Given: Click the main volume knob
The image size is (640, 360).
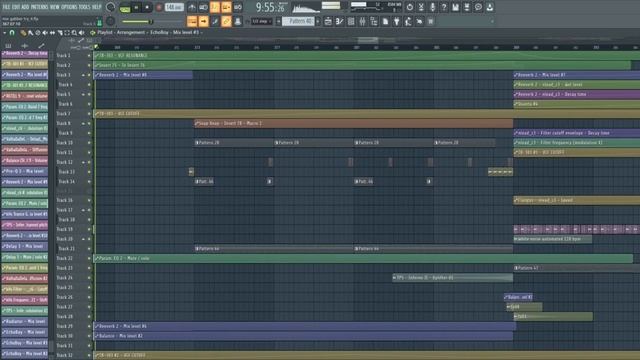Looking at the screenshot, I should click(110, 7).
